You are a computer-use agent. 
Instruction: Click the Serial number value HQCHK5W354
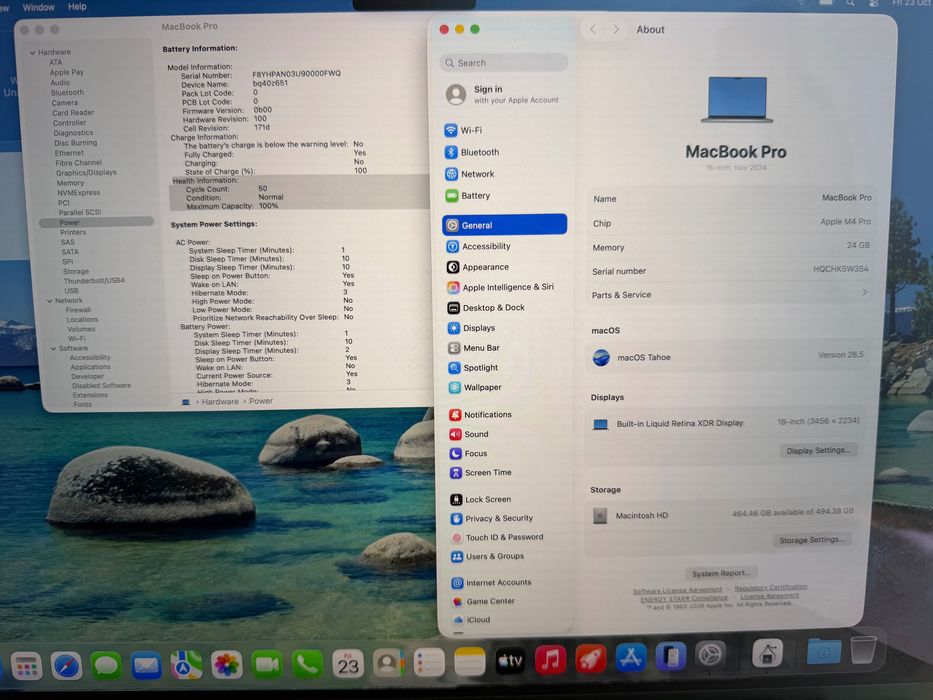[x=840, y=269]
